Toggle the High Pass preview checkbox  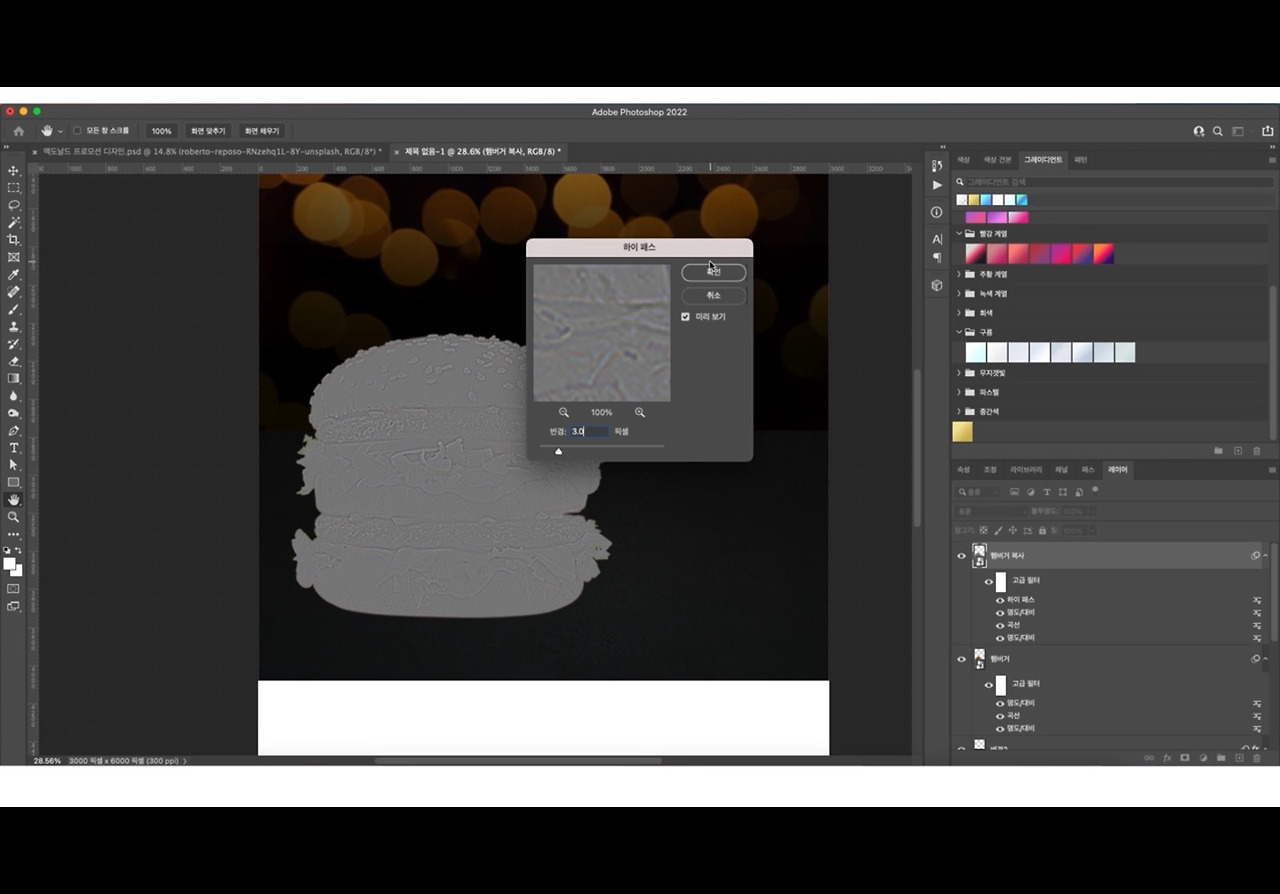pyautogui.click(x=686, y=317)
